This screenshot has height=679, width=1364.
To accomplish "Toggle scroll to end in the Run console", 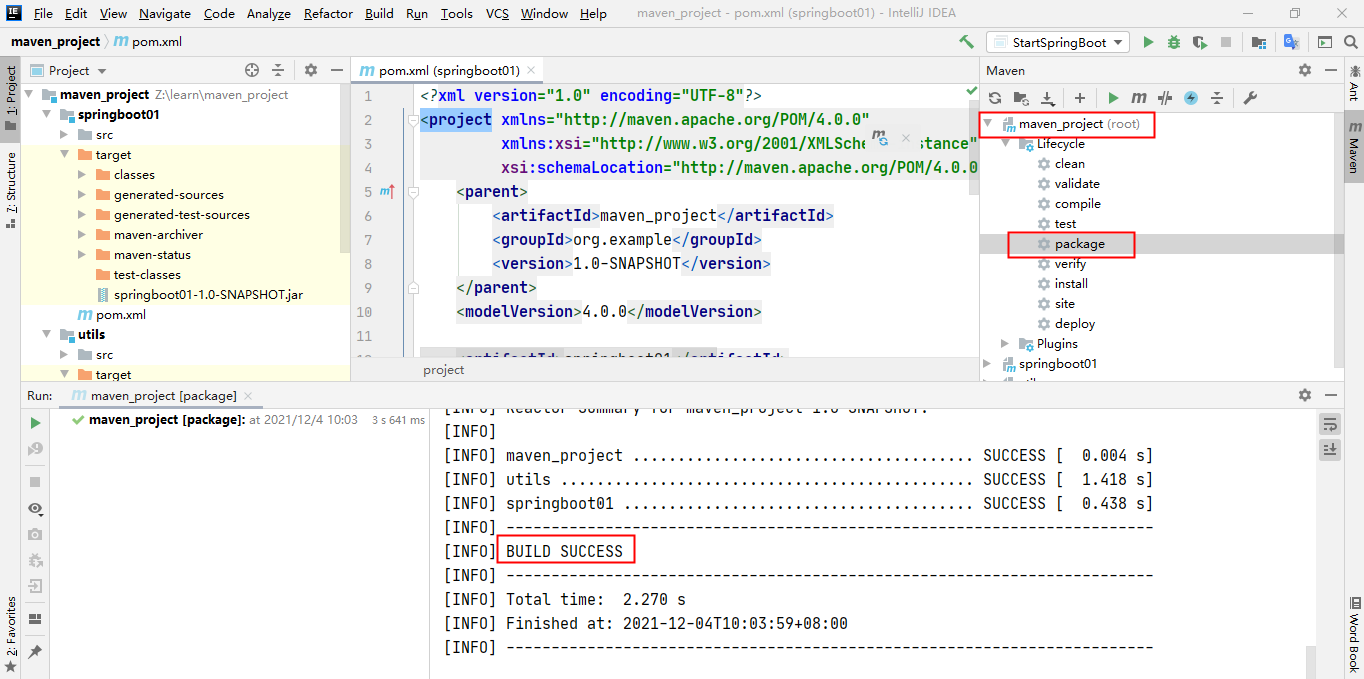I will click(x=1329, y=449).
